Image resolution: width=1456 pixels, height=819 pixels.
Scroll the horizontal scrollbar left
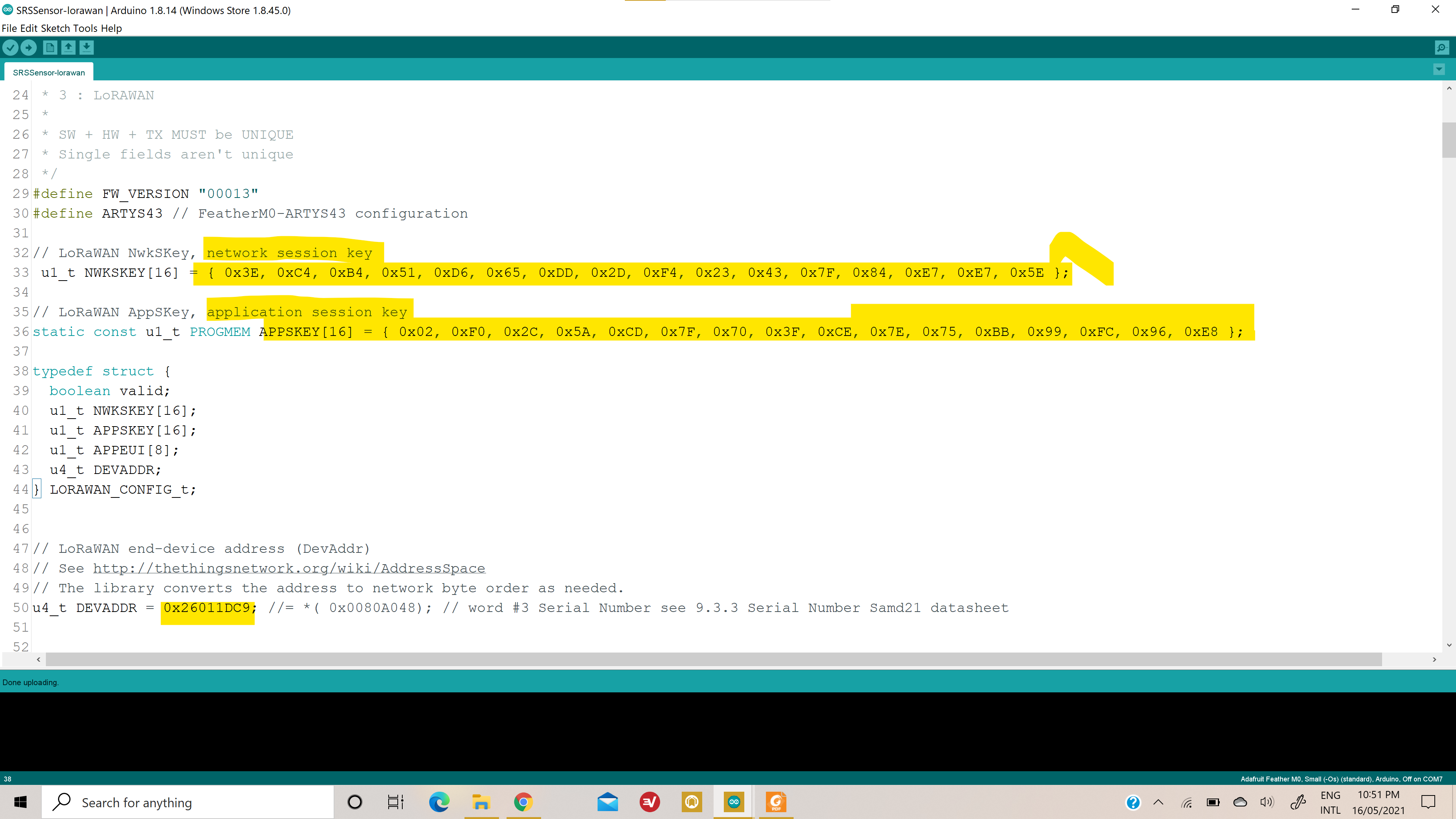pos(38,659)
